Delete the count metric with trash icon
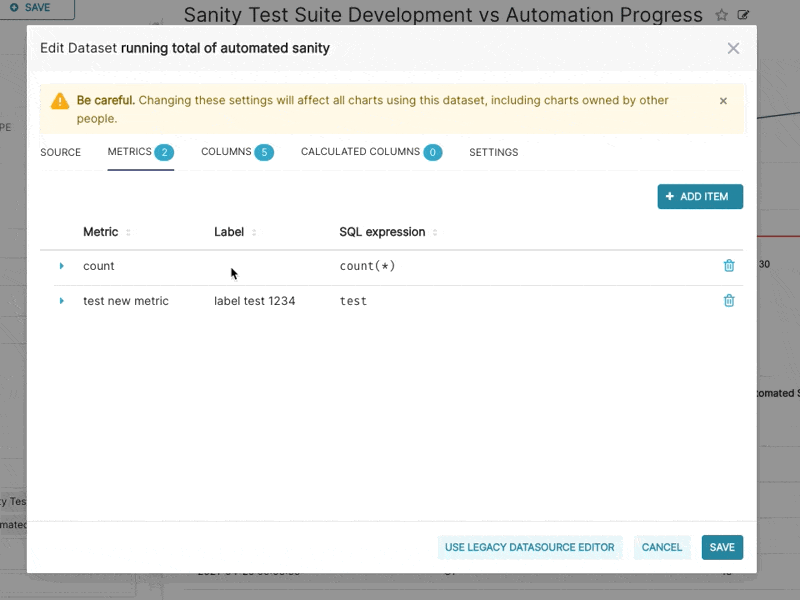The height and width of the screenshot is (600, 800). [729, 265]
